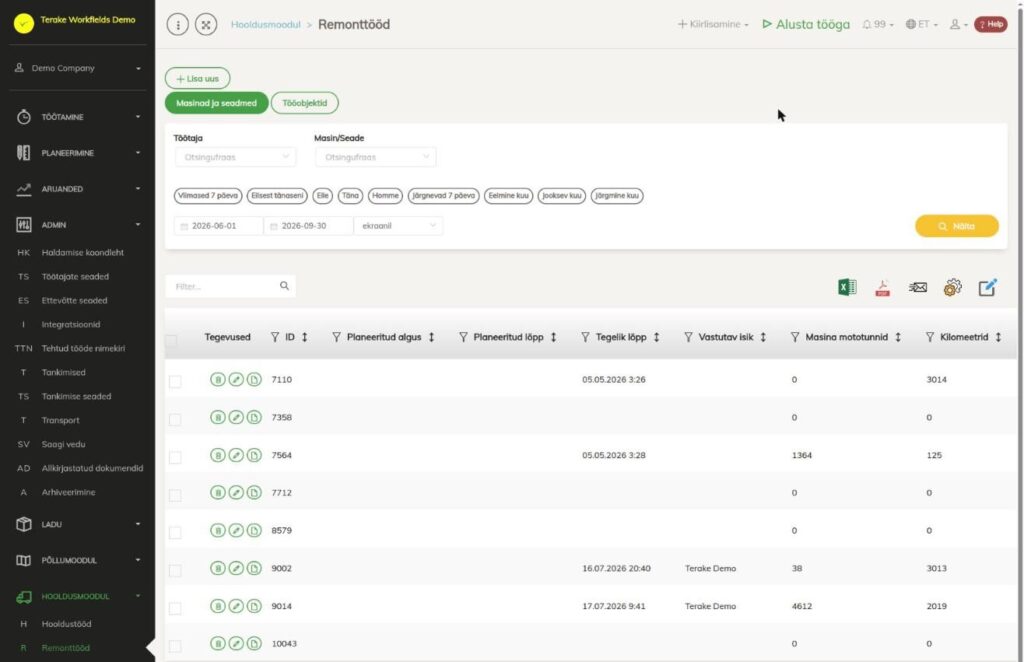
Task: Click the pencil edit icon for row 7110
Action: 236,379
